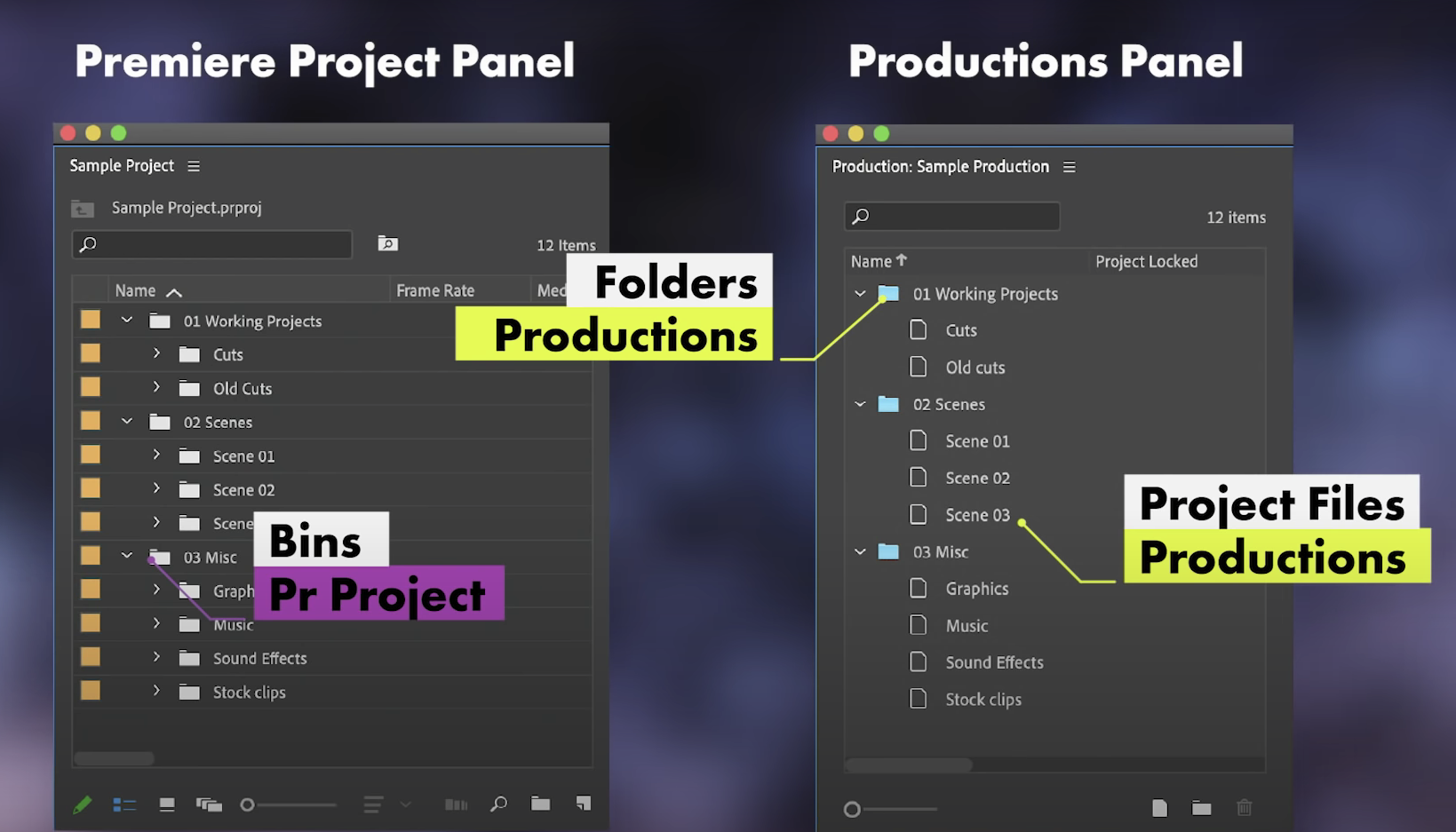
Task: Select "Scene 01" in the Productions panel
Action: coord(977,441)
